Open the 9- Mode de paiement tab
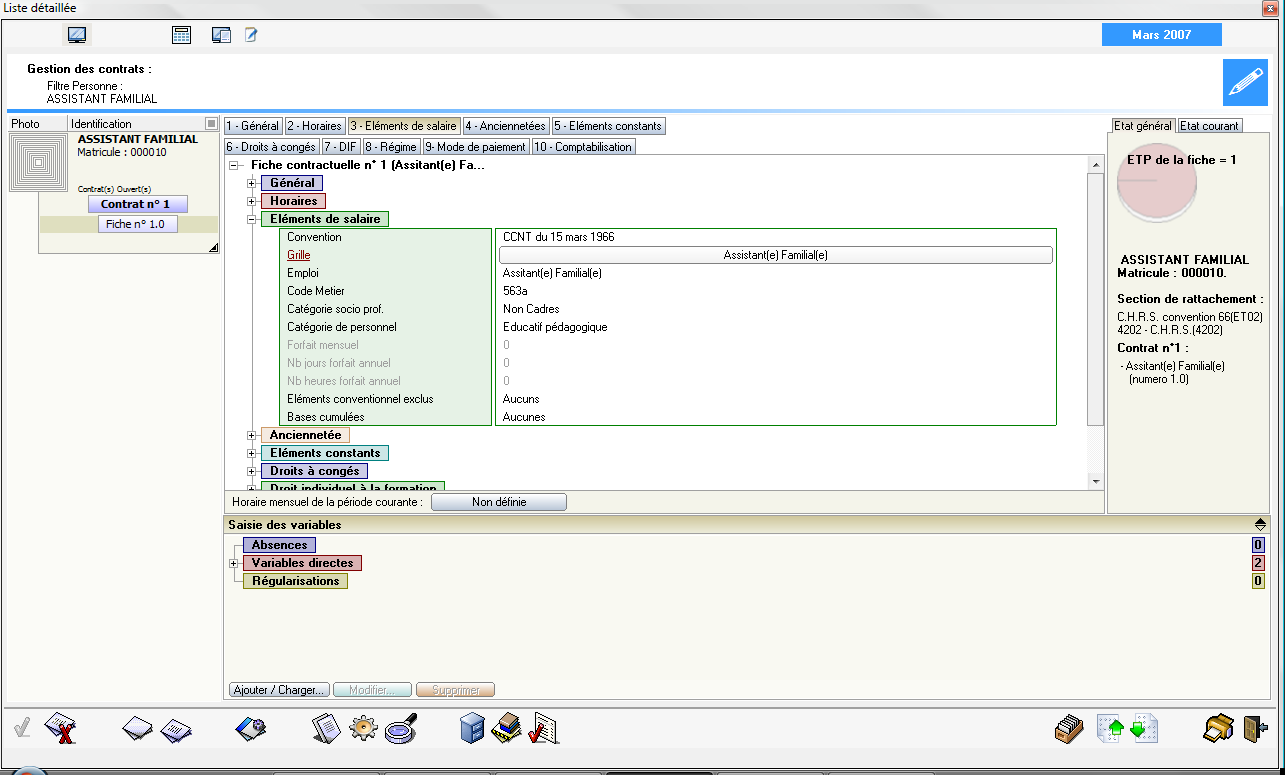Screen dimensions: 1285x775 pos(475,147)
